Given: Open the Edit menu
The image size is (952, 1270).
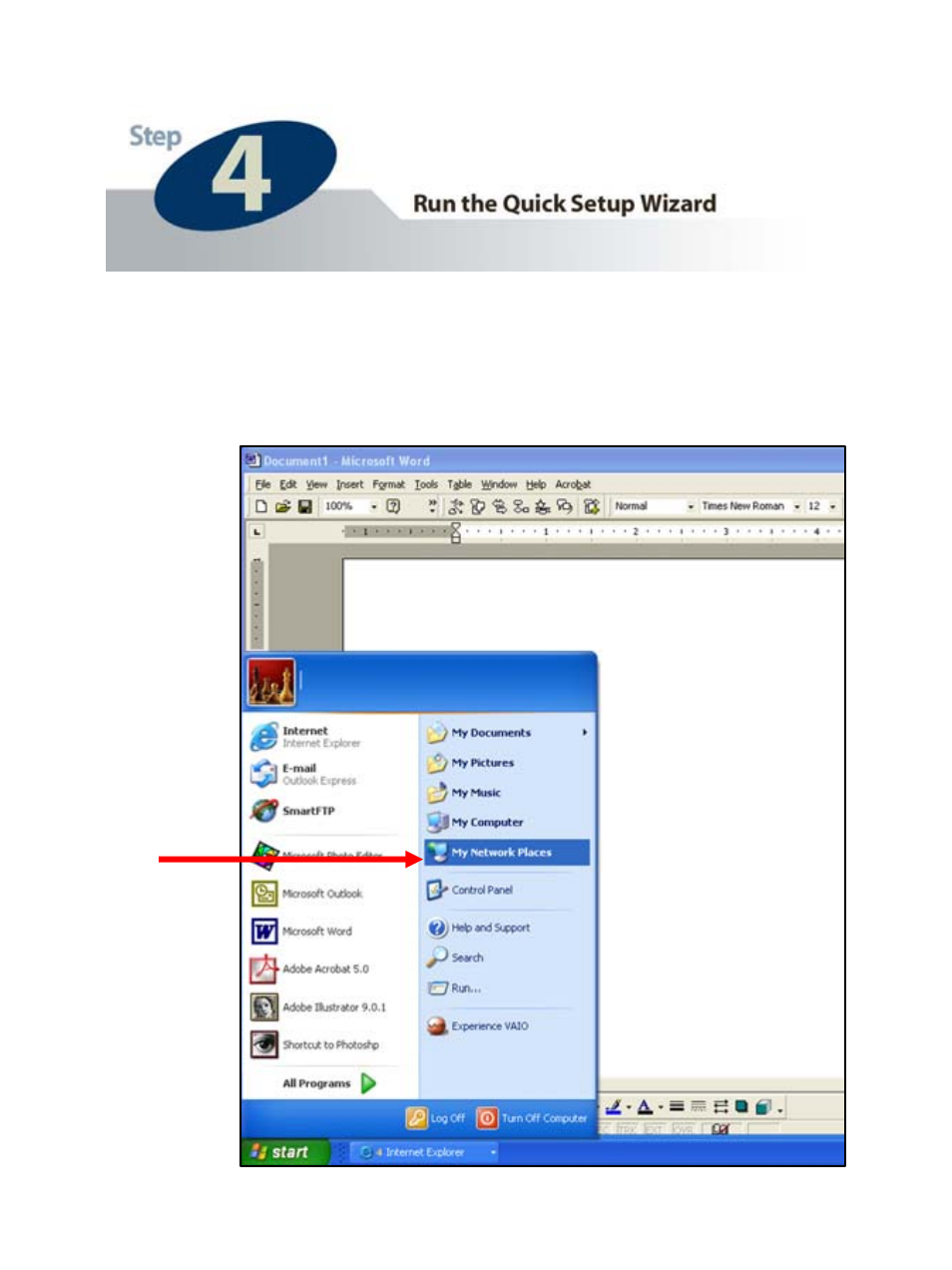Looking at the screenshot, I should pos(288,484).
